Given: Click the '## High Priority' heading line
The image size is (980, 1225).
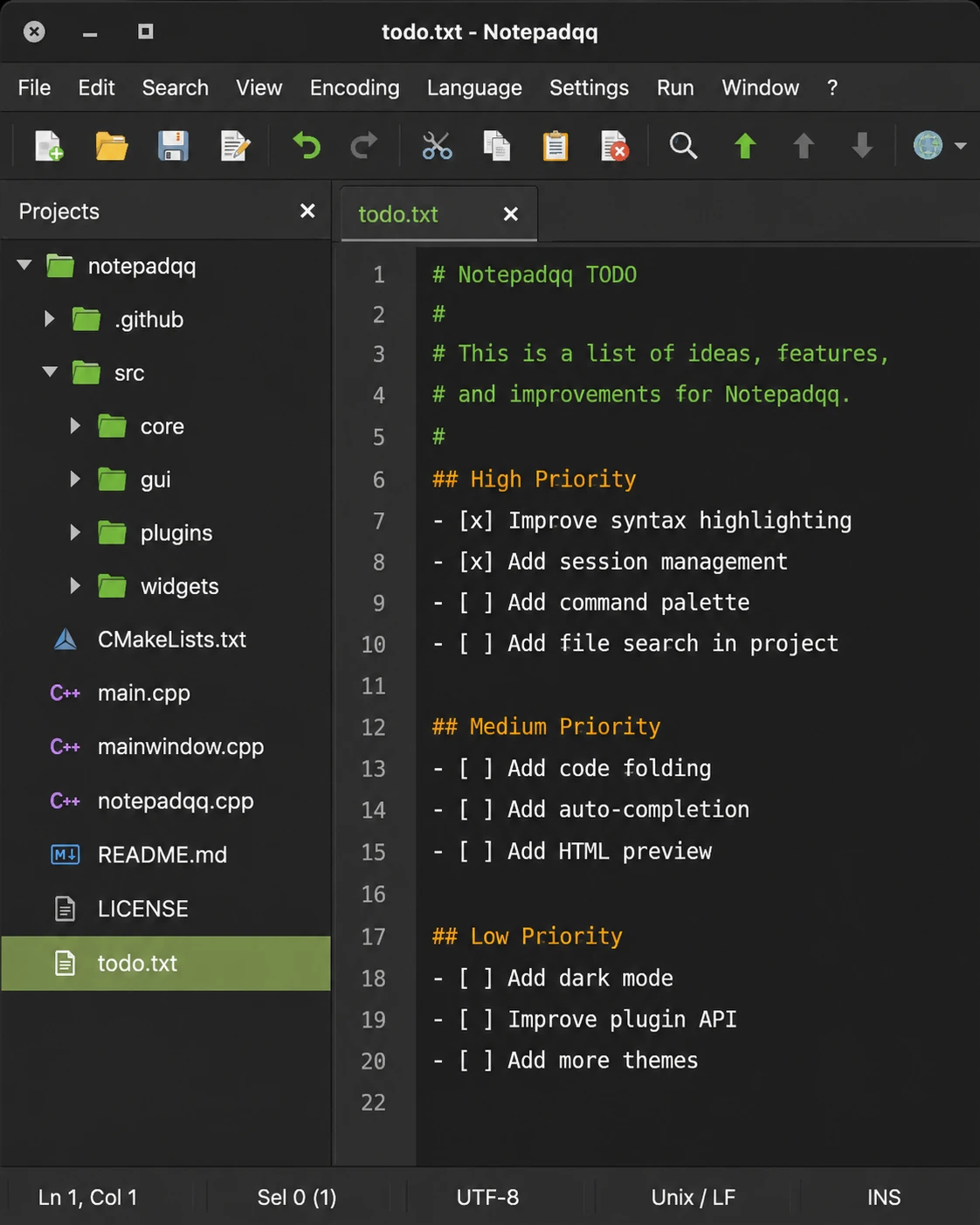Looking at the screenshot, I should tap(535, 479).
